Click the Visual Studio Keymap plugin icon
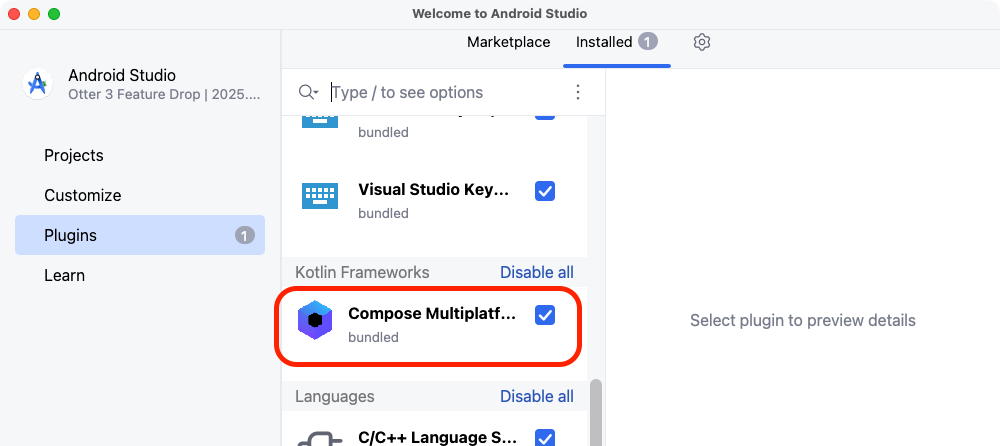Screen dimensions: 1000x446 tap(320, 195)
